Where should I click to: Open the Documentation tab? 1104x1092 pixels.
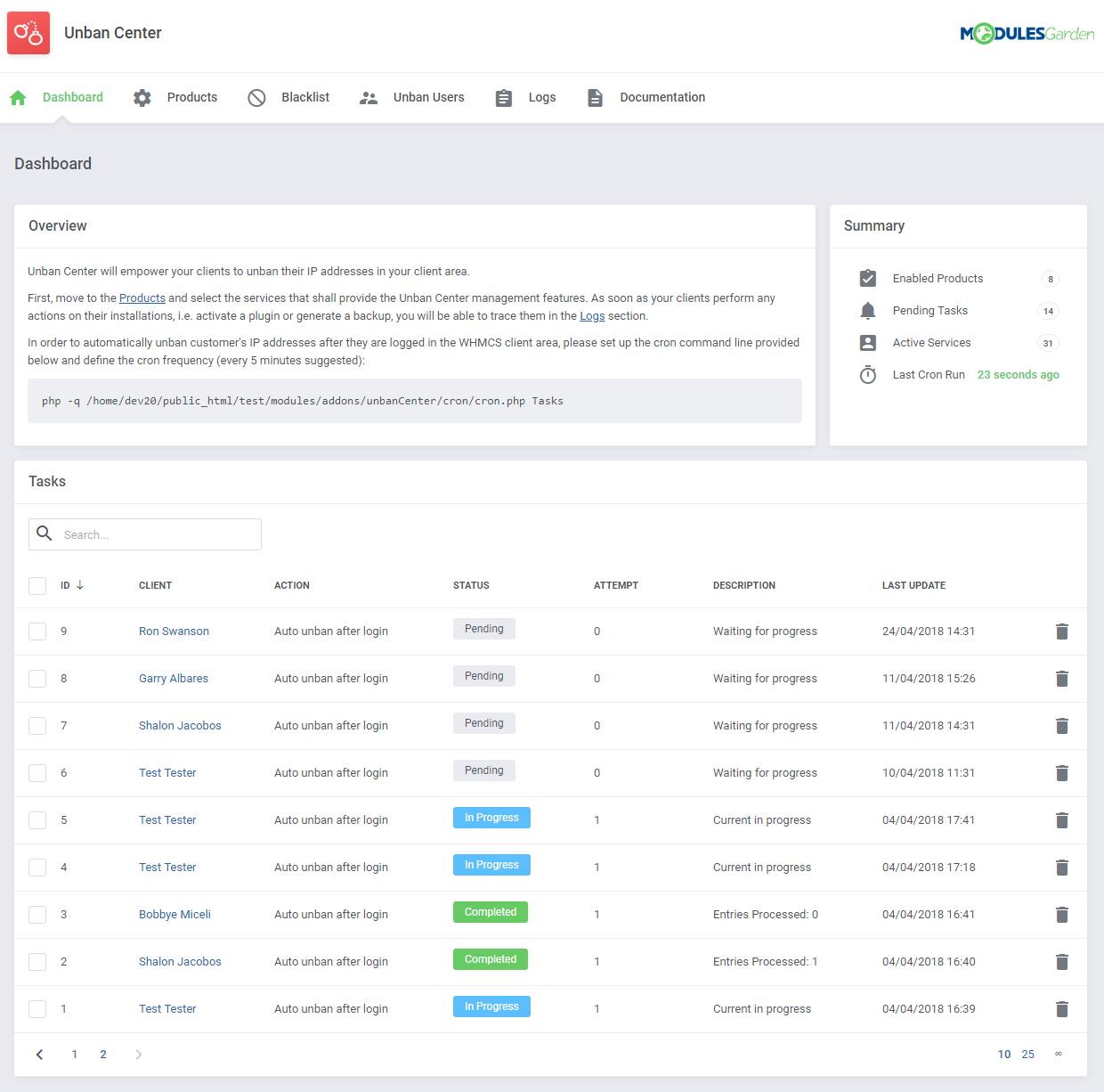pos(662,98)
